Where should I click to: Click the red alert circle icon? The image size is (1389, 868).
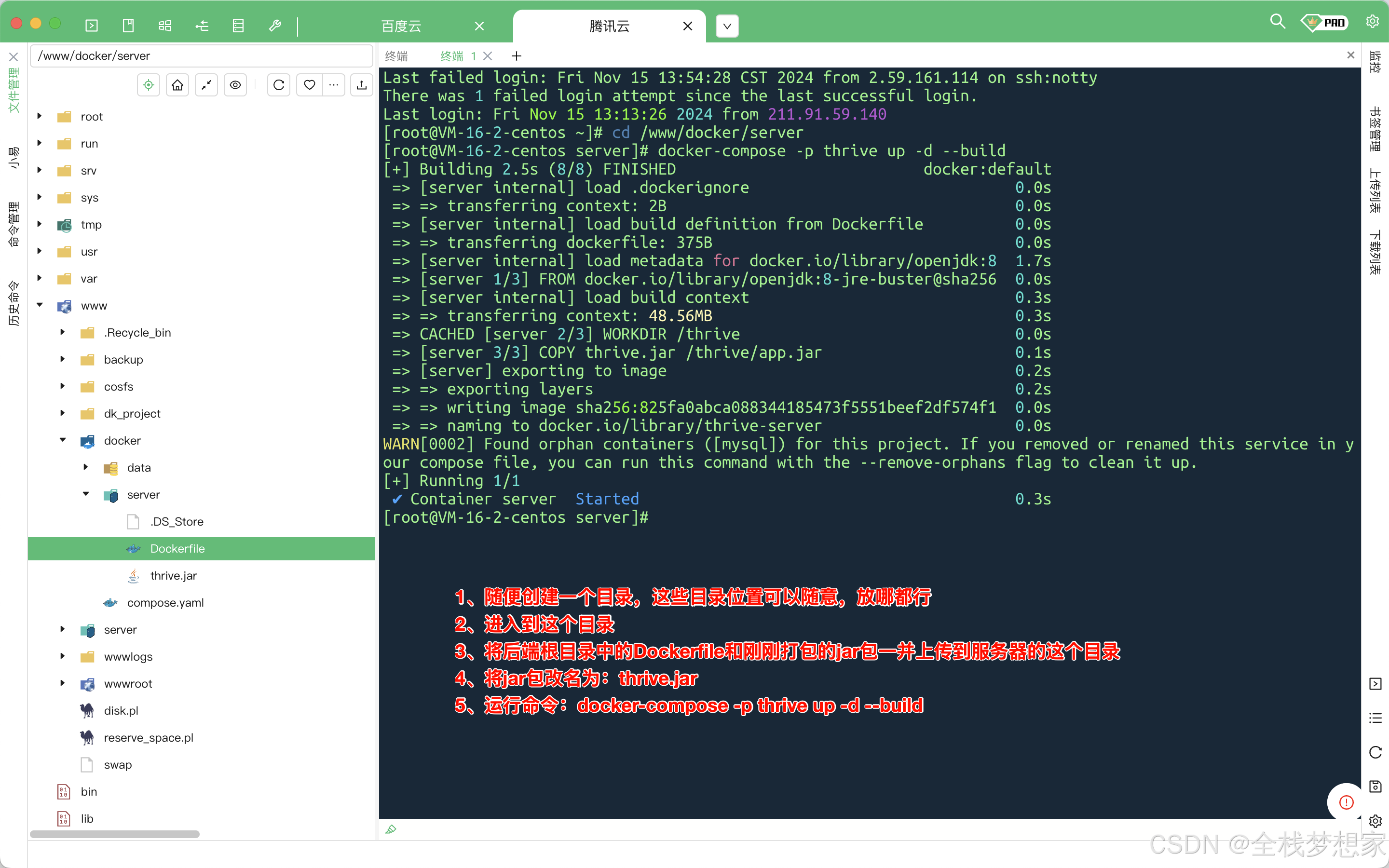point(1346,802)
